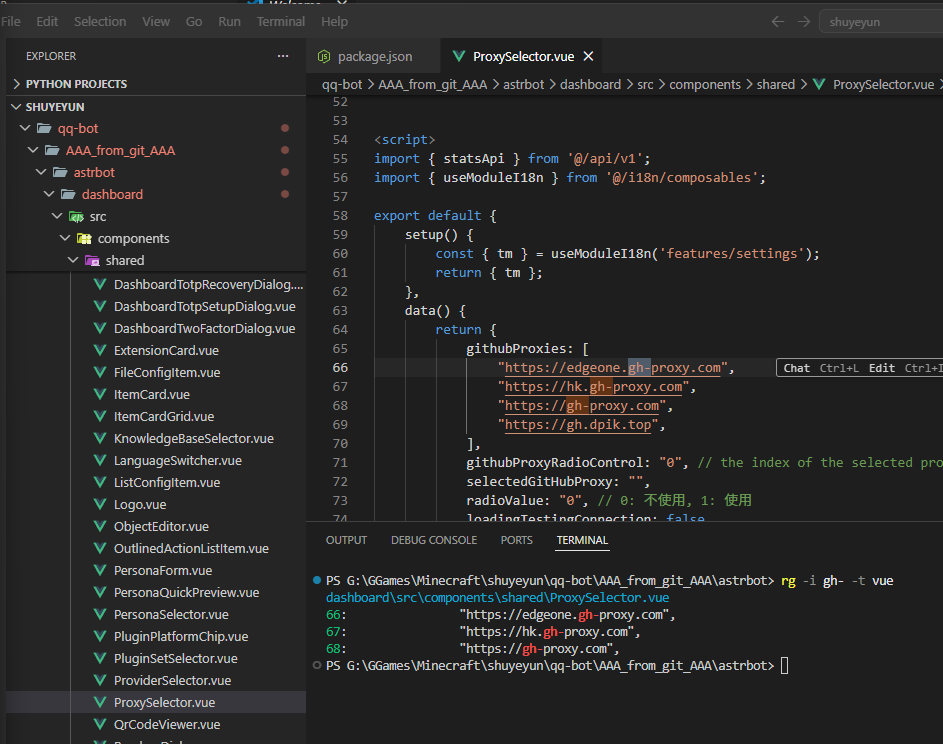Open the Help menu
This screenshot has width=943, height=744.
(334, 22)
